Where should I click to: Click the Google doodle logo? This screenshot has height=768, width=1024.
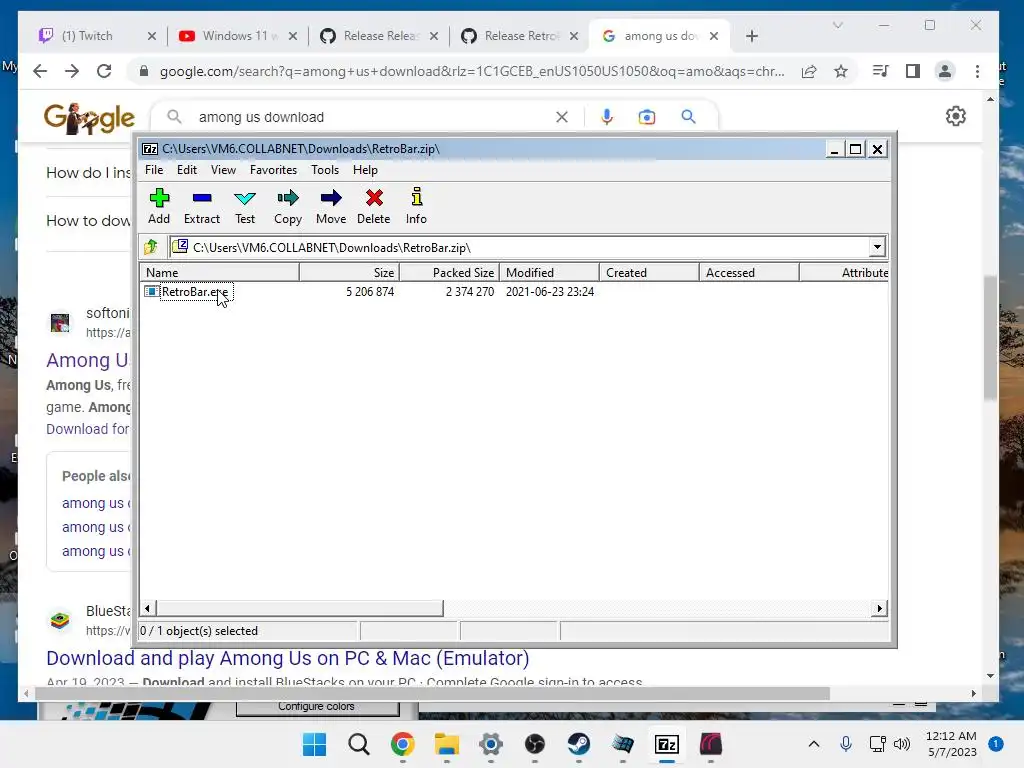(89, 118)
